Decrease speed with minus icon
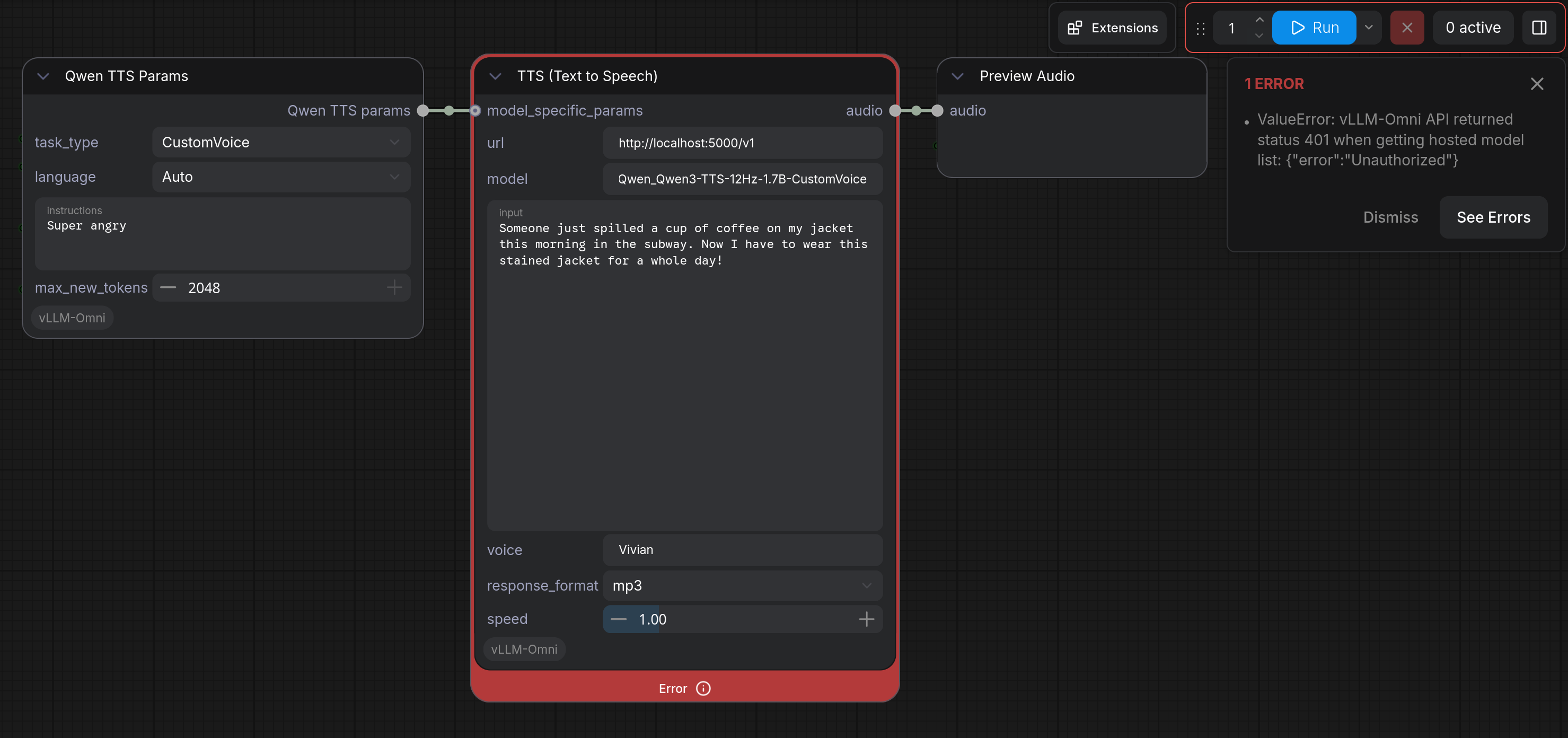1568x738 pixels. coord(619,619)
